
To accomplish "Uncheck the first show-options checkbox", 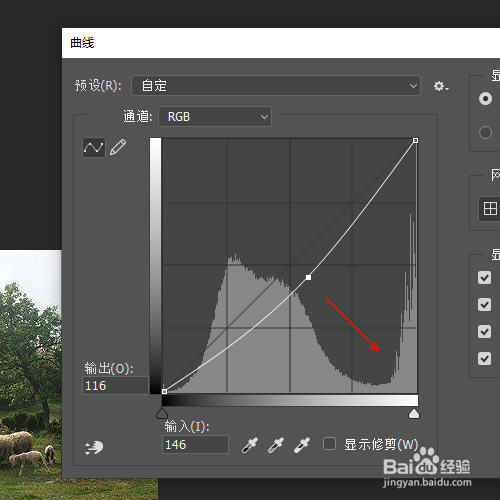I will tap(484, 277).
